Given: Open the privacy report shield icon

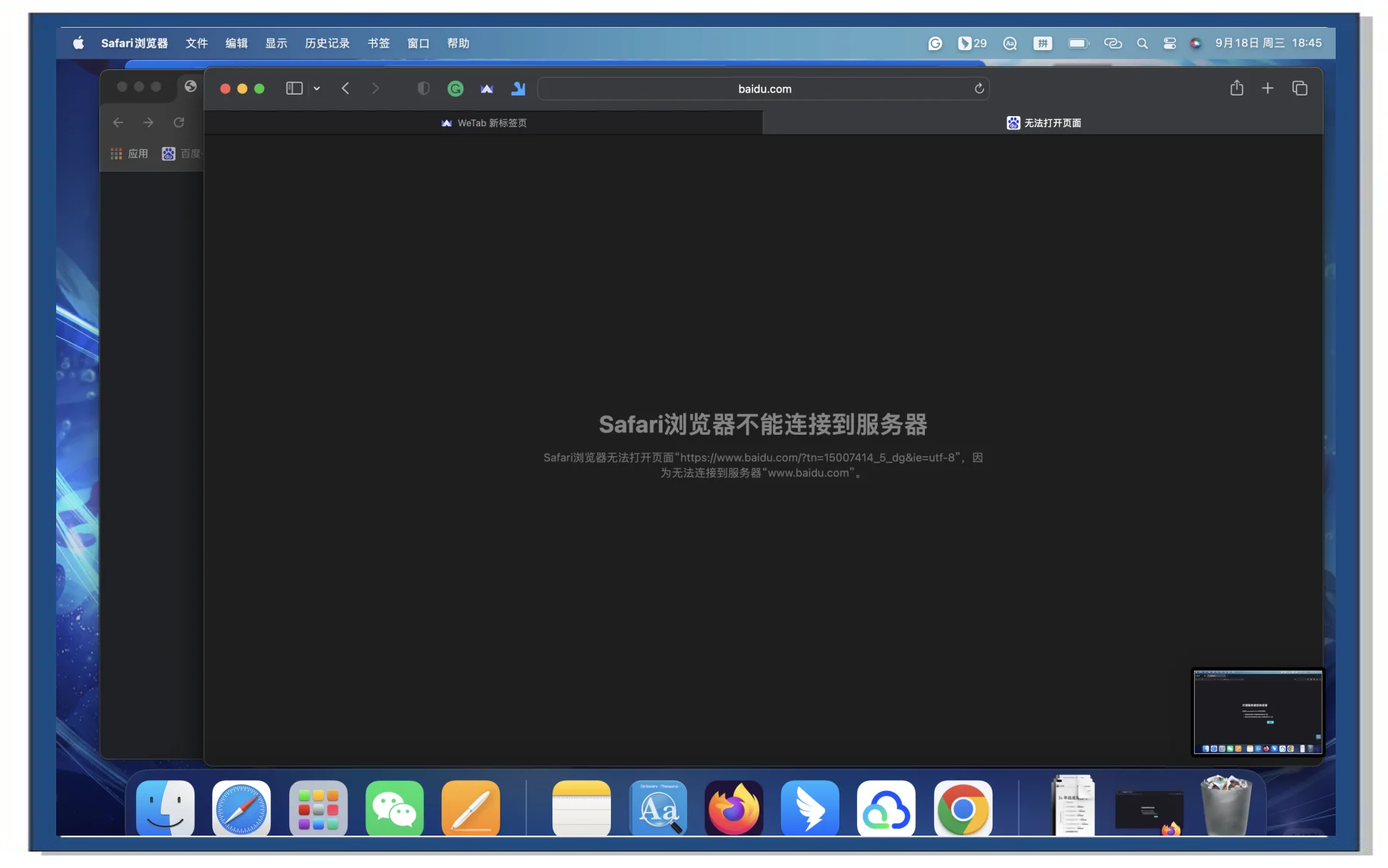Looking at the screenshot, I should [x=423, y=88].
